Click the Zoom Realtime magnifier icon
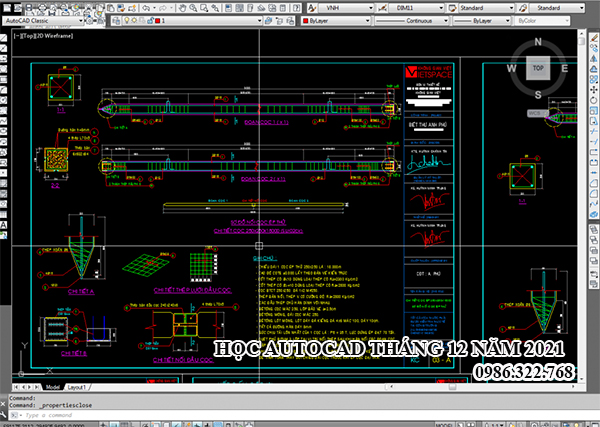Screen dimensions: 600x427 click(x=193, y=8)
